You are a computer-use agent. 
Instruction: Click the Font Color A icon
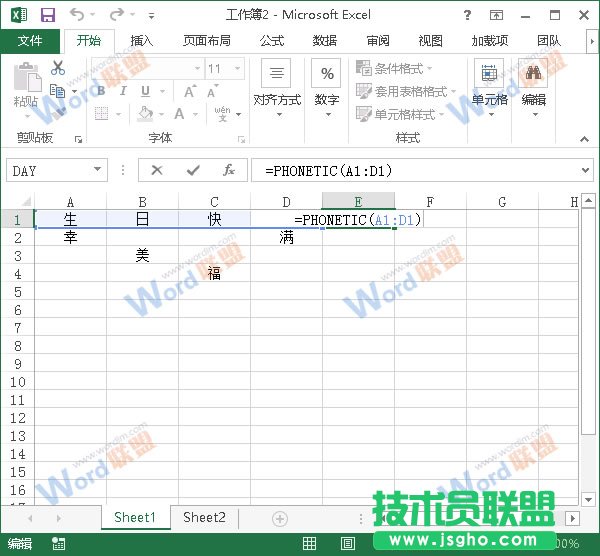coord(179,114)
